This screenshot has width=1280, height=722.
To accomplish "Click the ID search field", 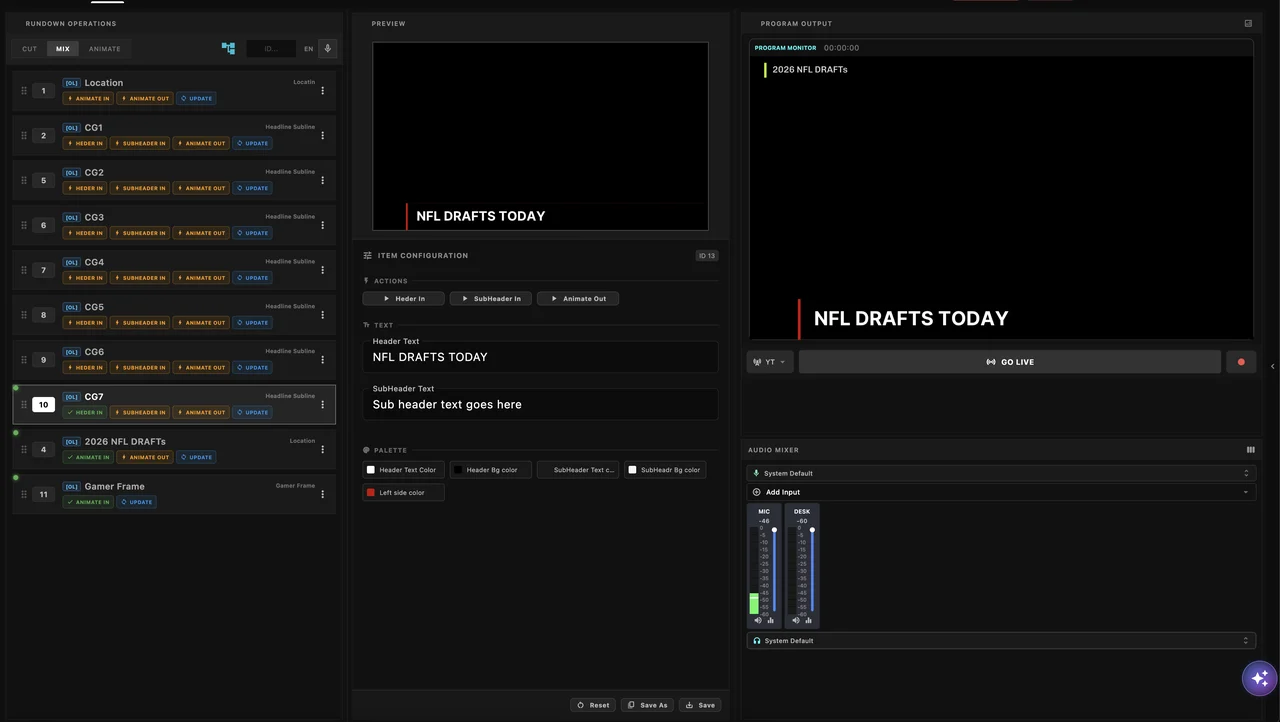I will tap(271, 48).
